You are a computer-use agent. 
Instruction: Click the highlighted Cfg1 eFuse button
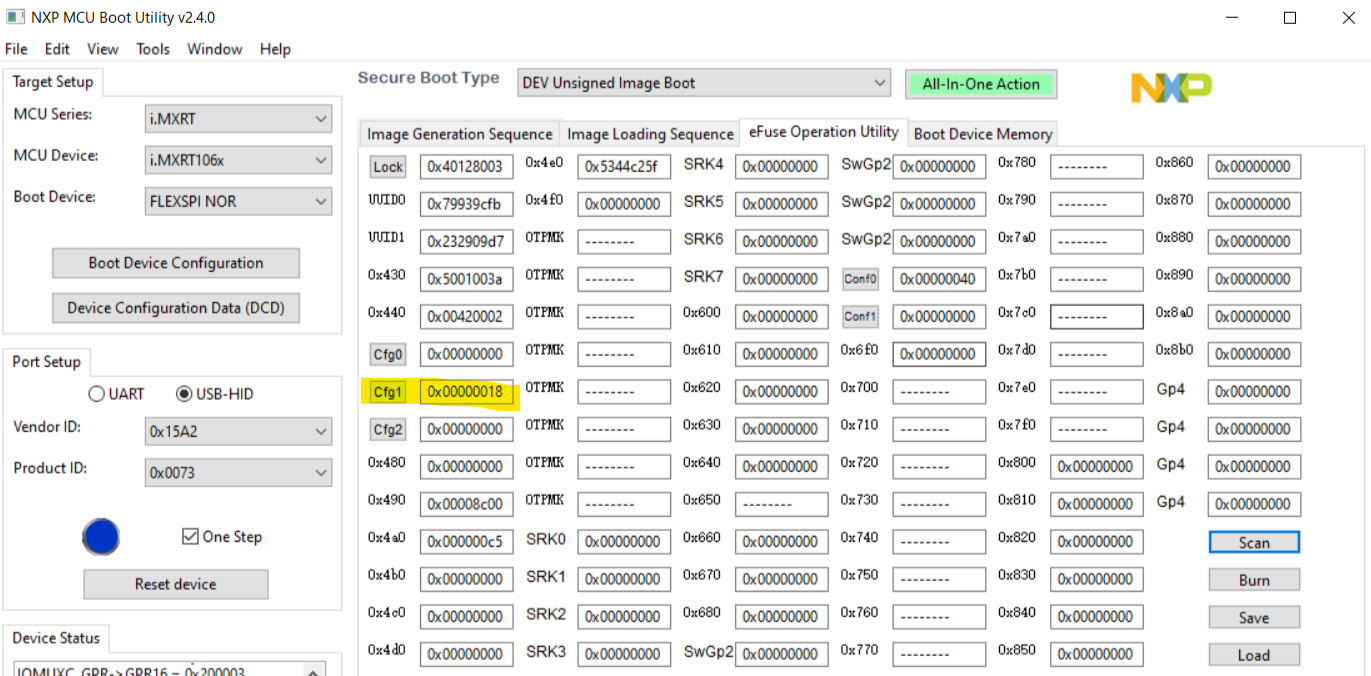pos(387,391)
